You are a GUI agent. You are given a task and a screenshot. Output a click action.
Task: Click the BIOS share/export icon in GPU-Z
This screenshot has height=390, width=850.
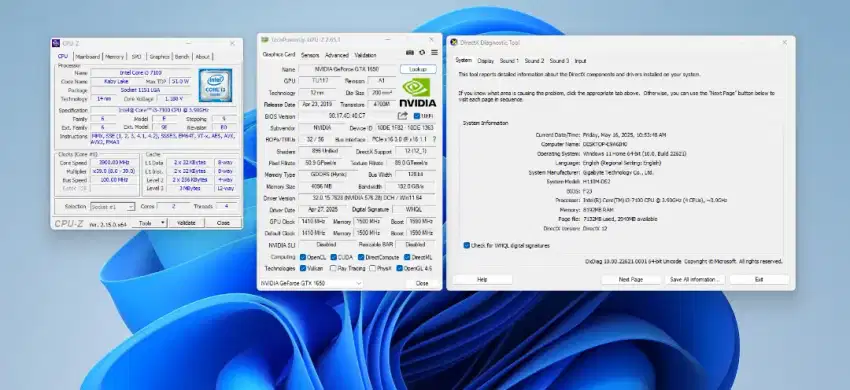[x=402, y=116]
